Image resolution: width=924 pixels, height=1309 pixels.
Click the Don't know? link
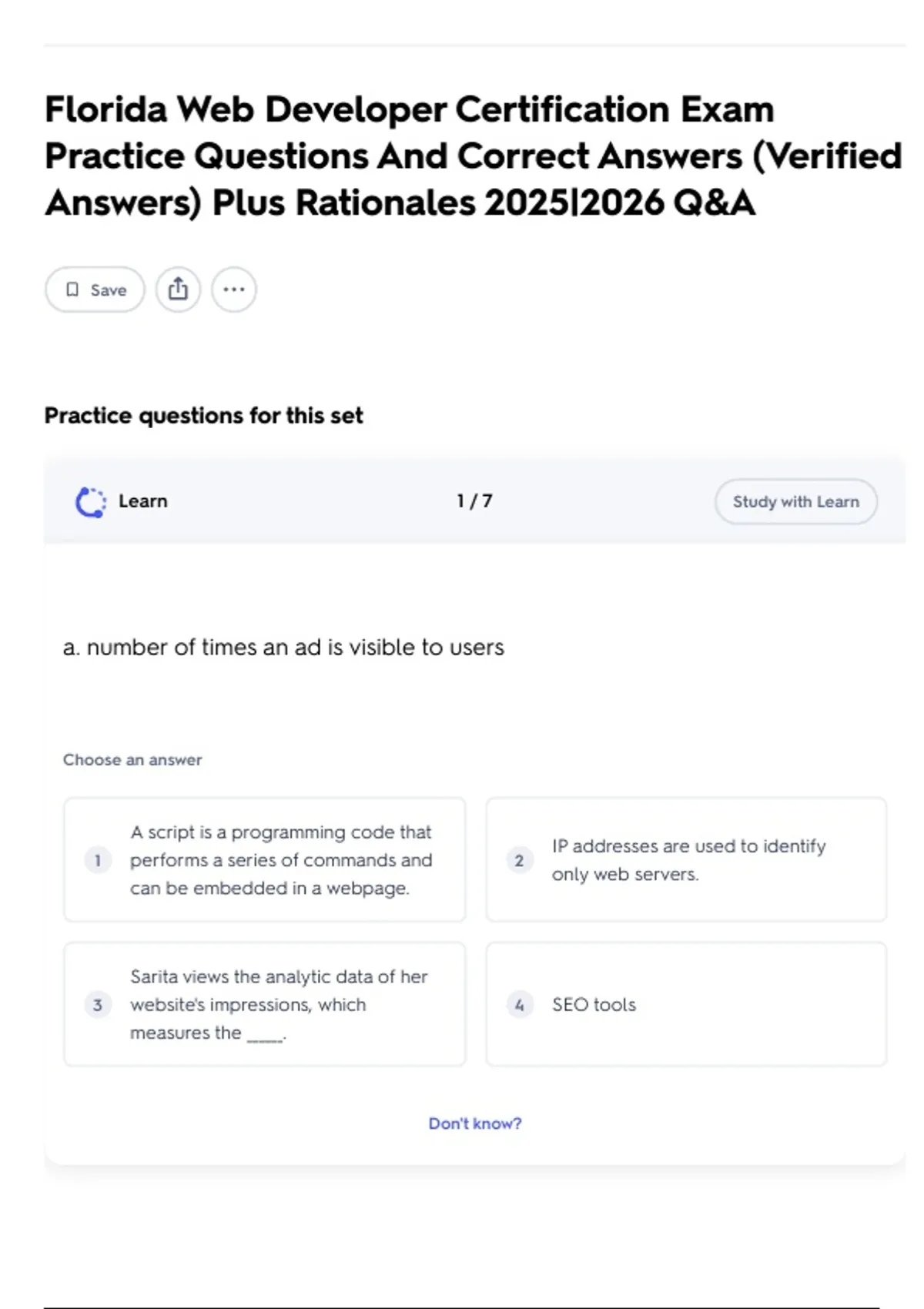(x=475, y=1123)
